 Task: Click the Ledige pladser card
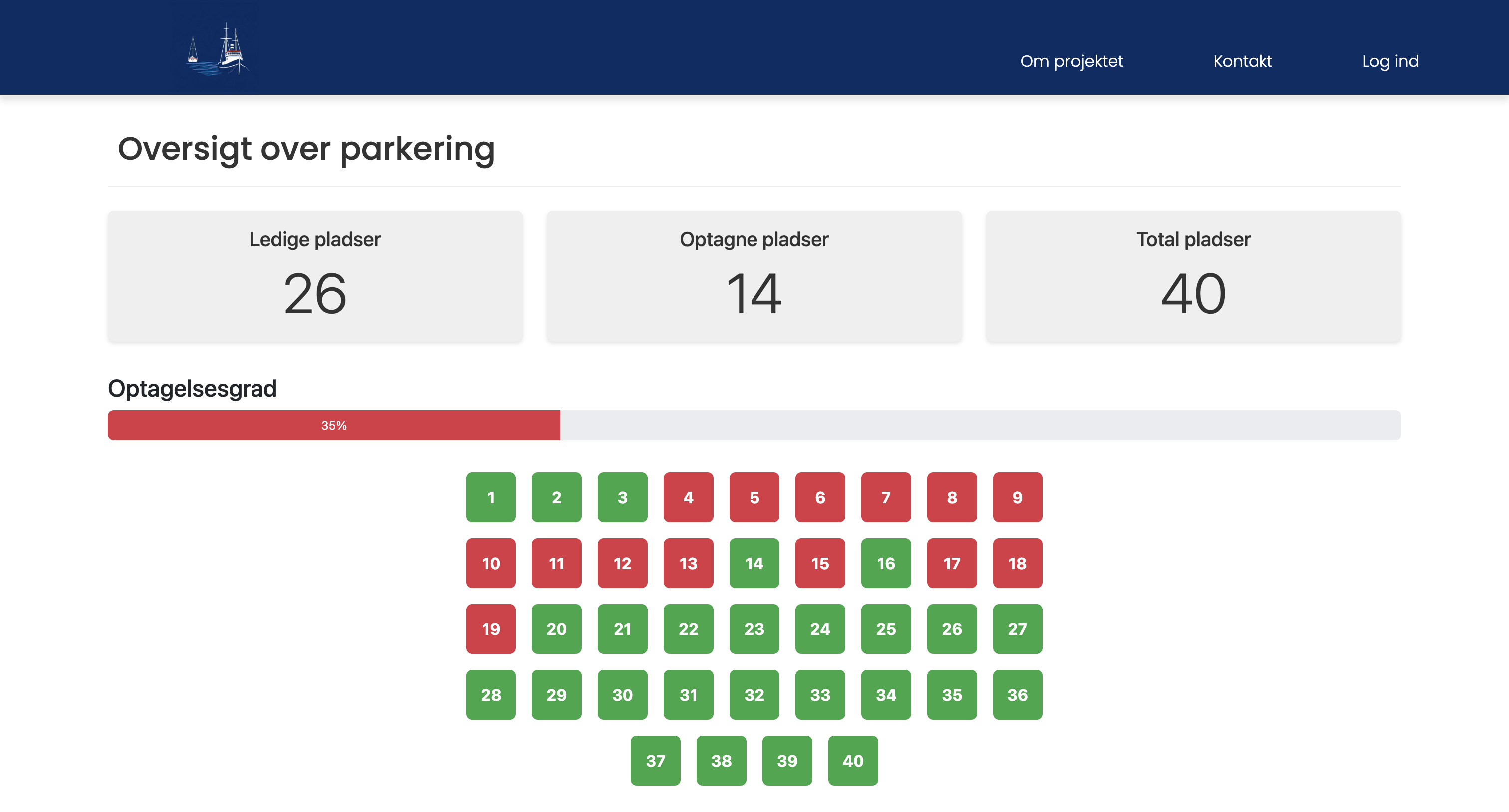tap(314, 276)
